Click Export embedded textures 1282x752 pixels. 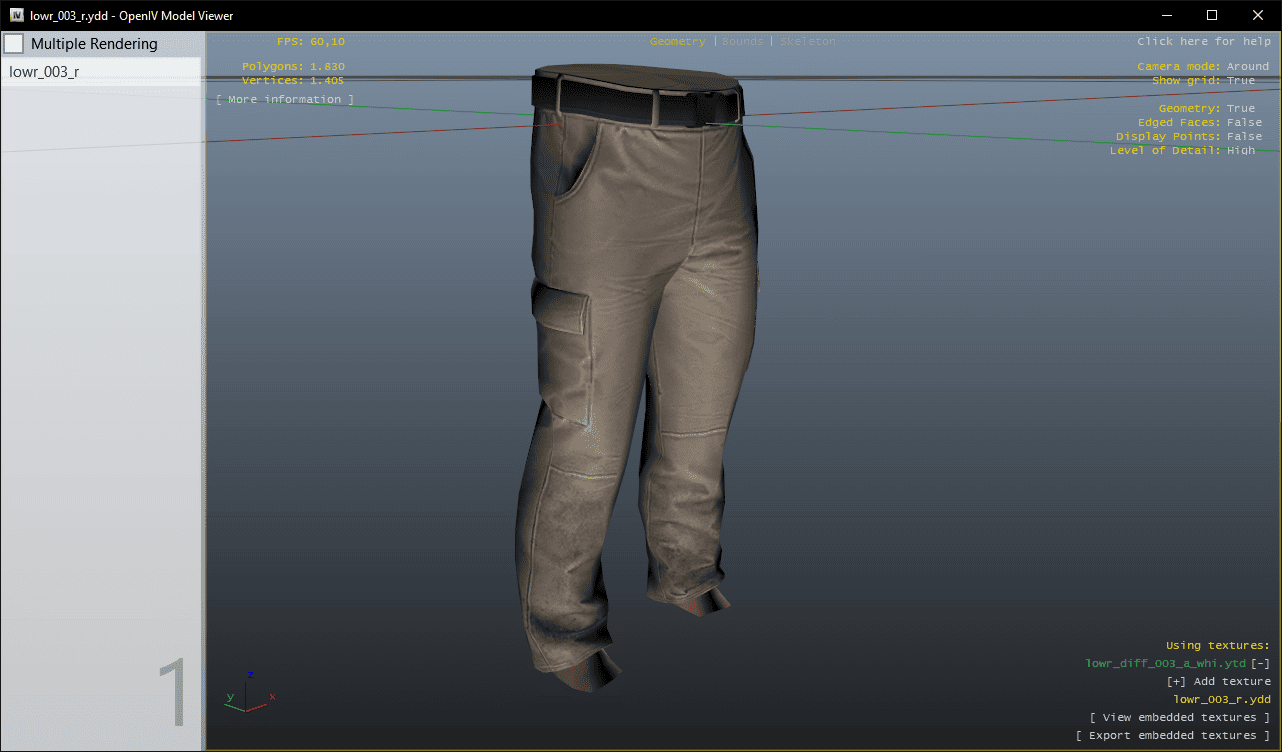click(x=1172, y=736)
